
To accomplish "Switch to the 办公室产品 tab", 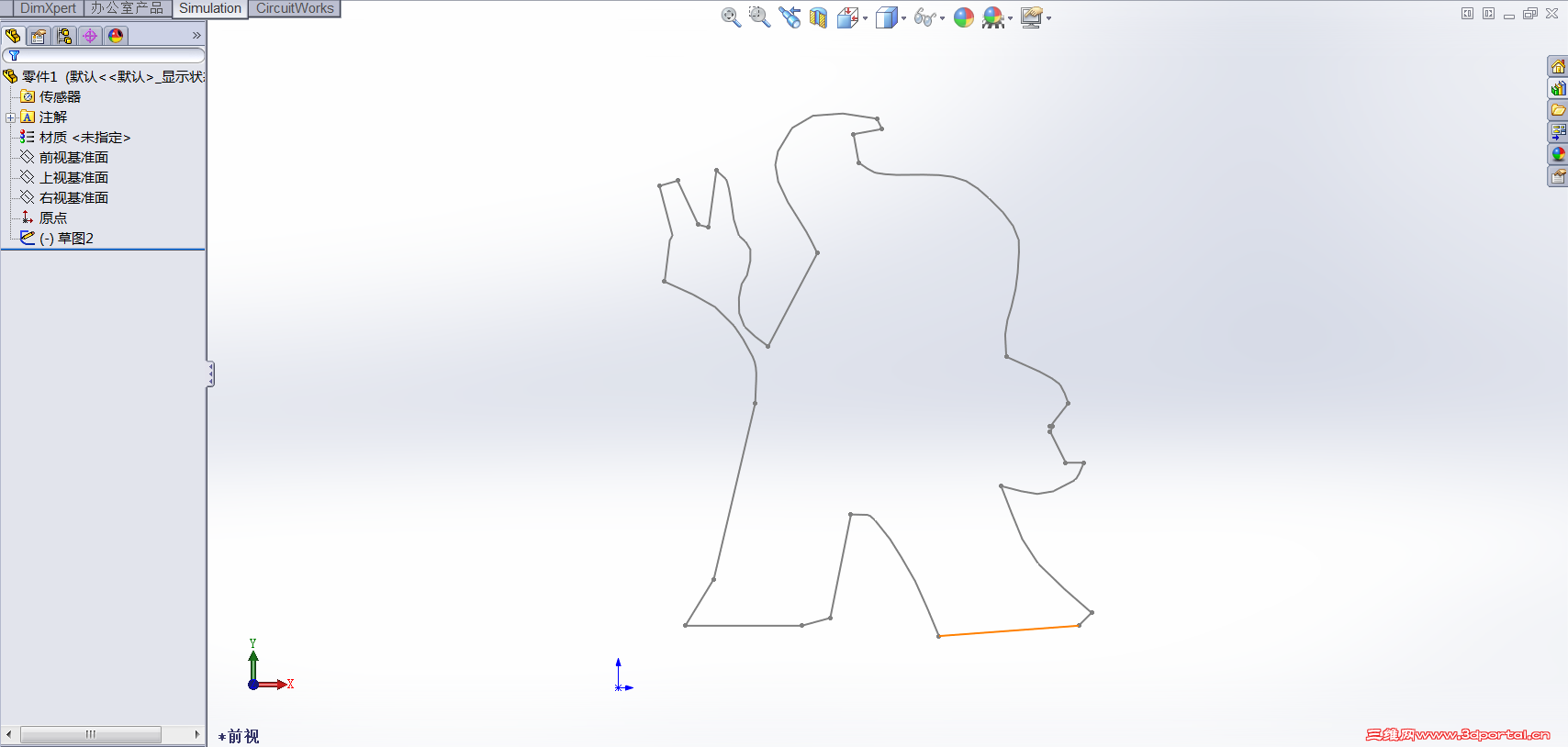I will click(127, 8).
